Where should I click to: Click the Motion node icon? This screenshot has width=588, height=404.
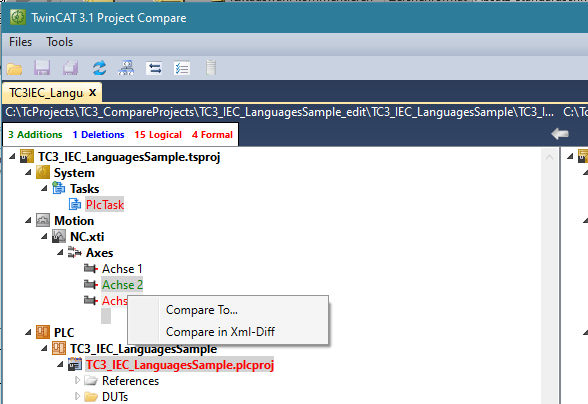(43, 220)
